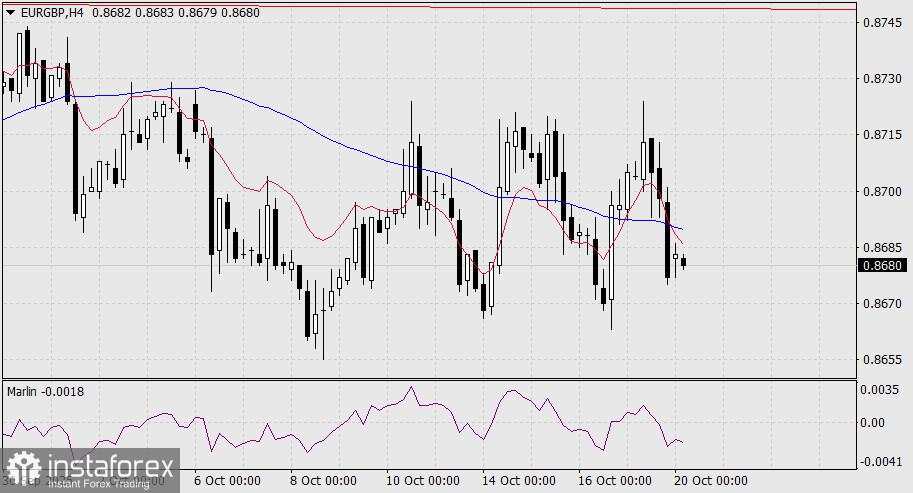Viewport: 913px width, 493px height.
Task: Click the 0.8670 price axis label
Action: tap(881, 303)
